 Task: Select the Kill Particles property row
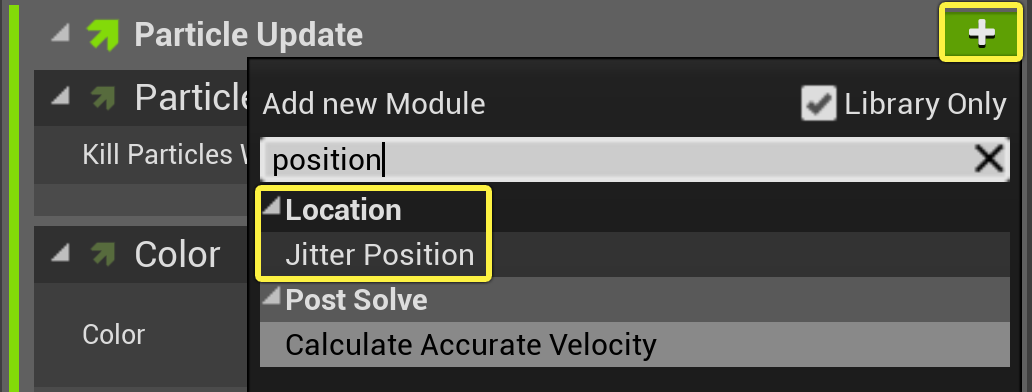pyautogui.click(x=141, y=155)
